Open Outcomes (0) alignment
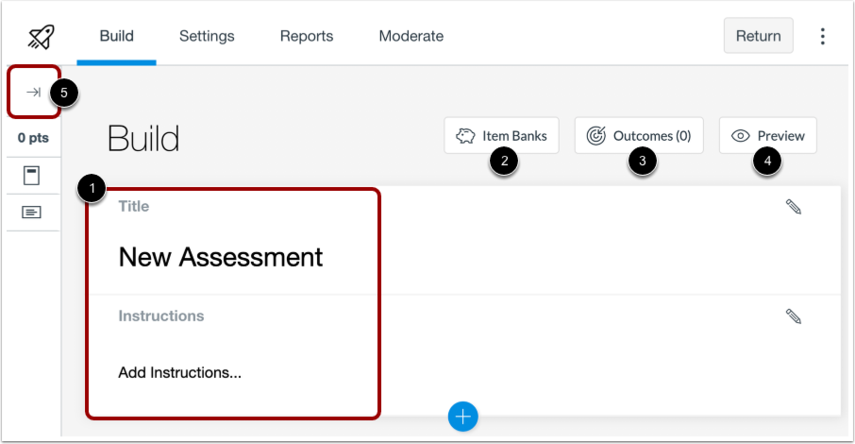The height and width of the screenshot is (444, 855). [x=639, y=135]
